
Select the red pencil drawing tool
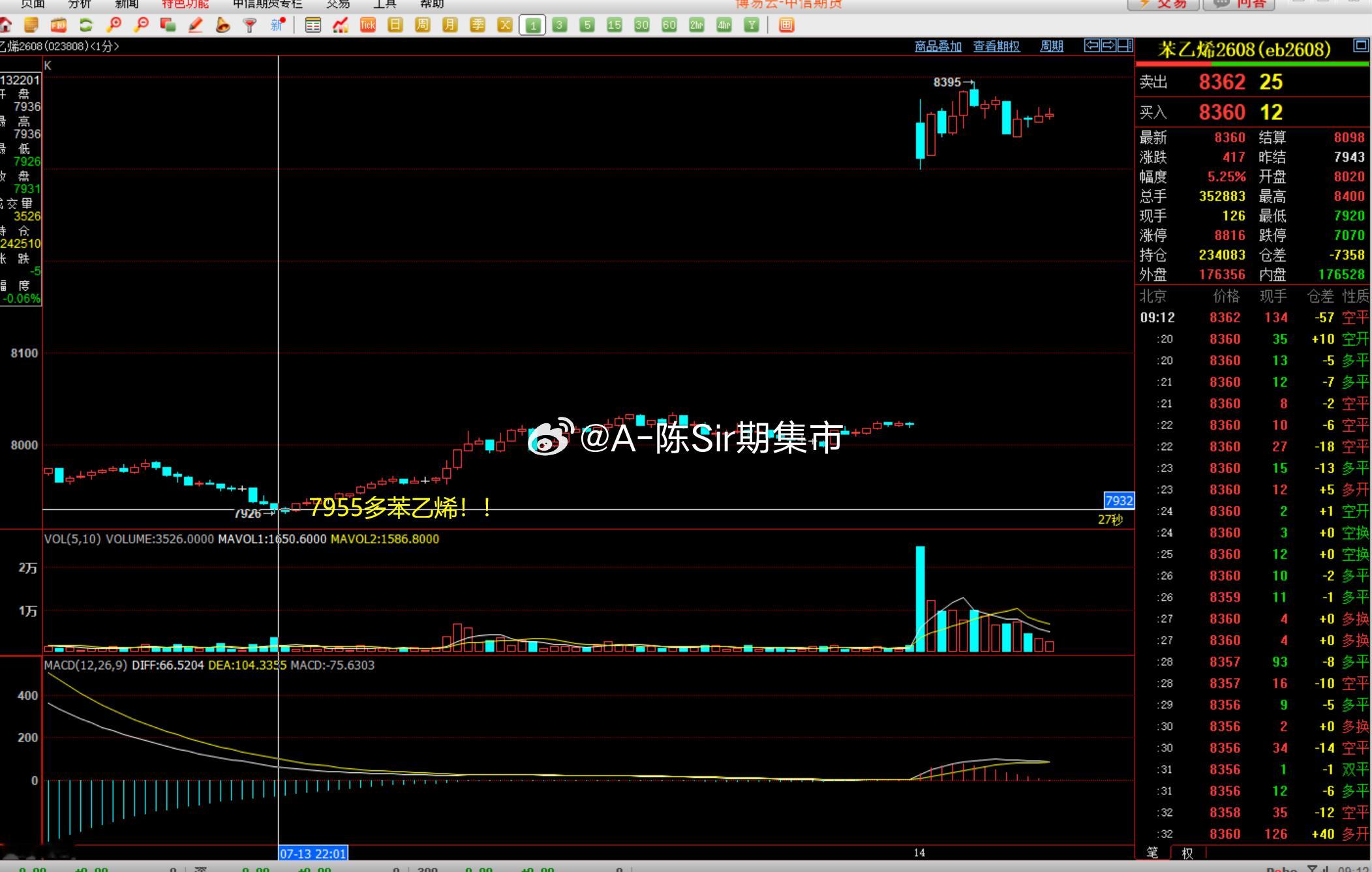click(195, 25)
